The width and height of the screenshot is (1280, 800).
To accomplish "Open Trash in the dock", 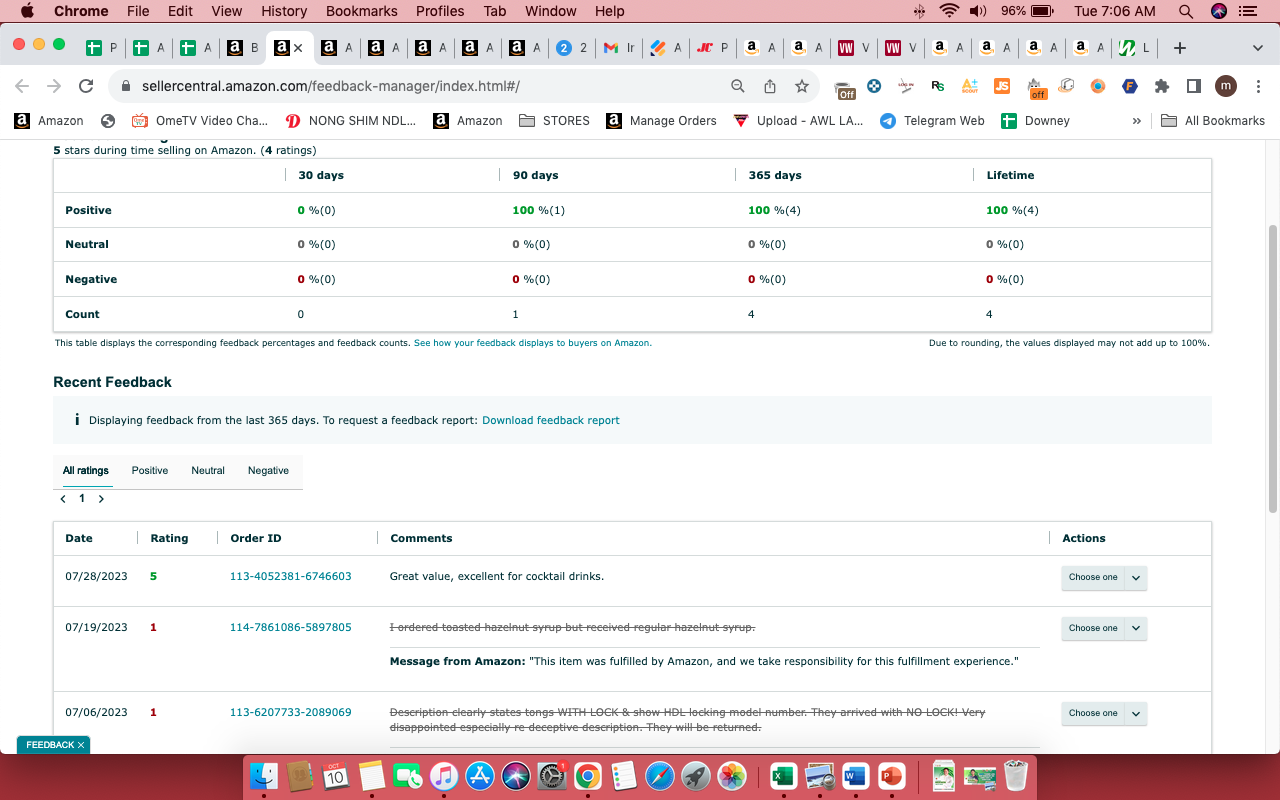I will 1016,775.
